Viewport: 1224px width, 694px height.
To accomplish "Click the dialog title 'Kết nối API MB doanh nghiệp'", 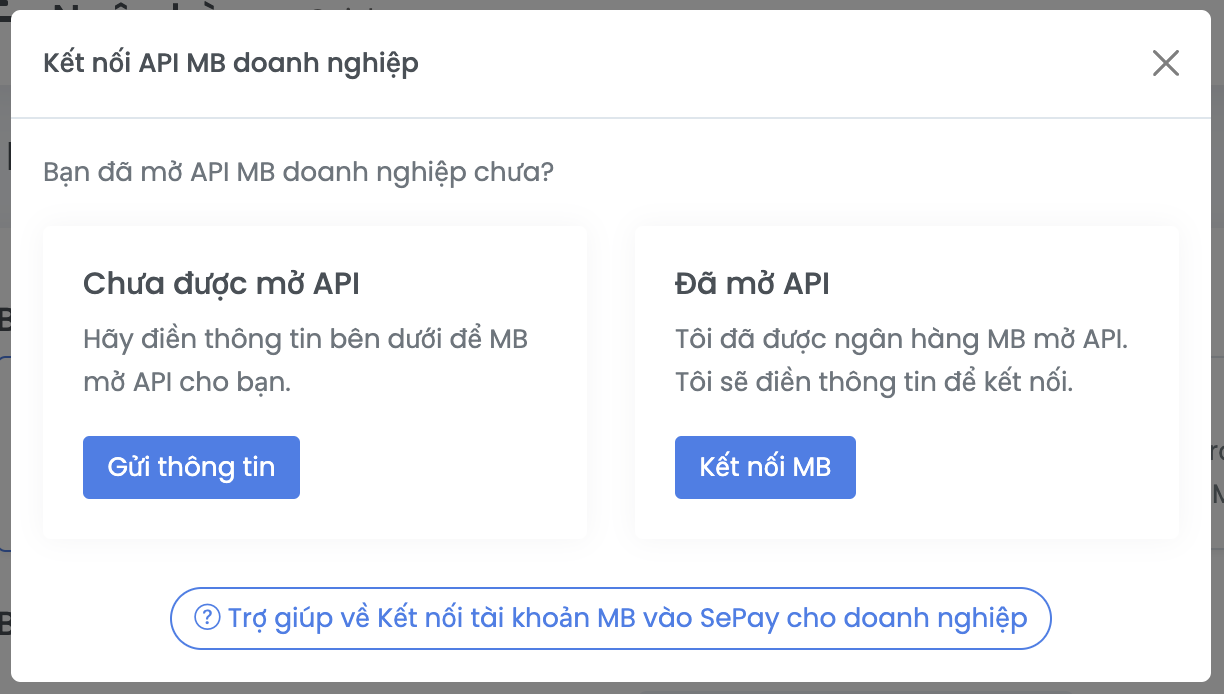I will (231, 62).
